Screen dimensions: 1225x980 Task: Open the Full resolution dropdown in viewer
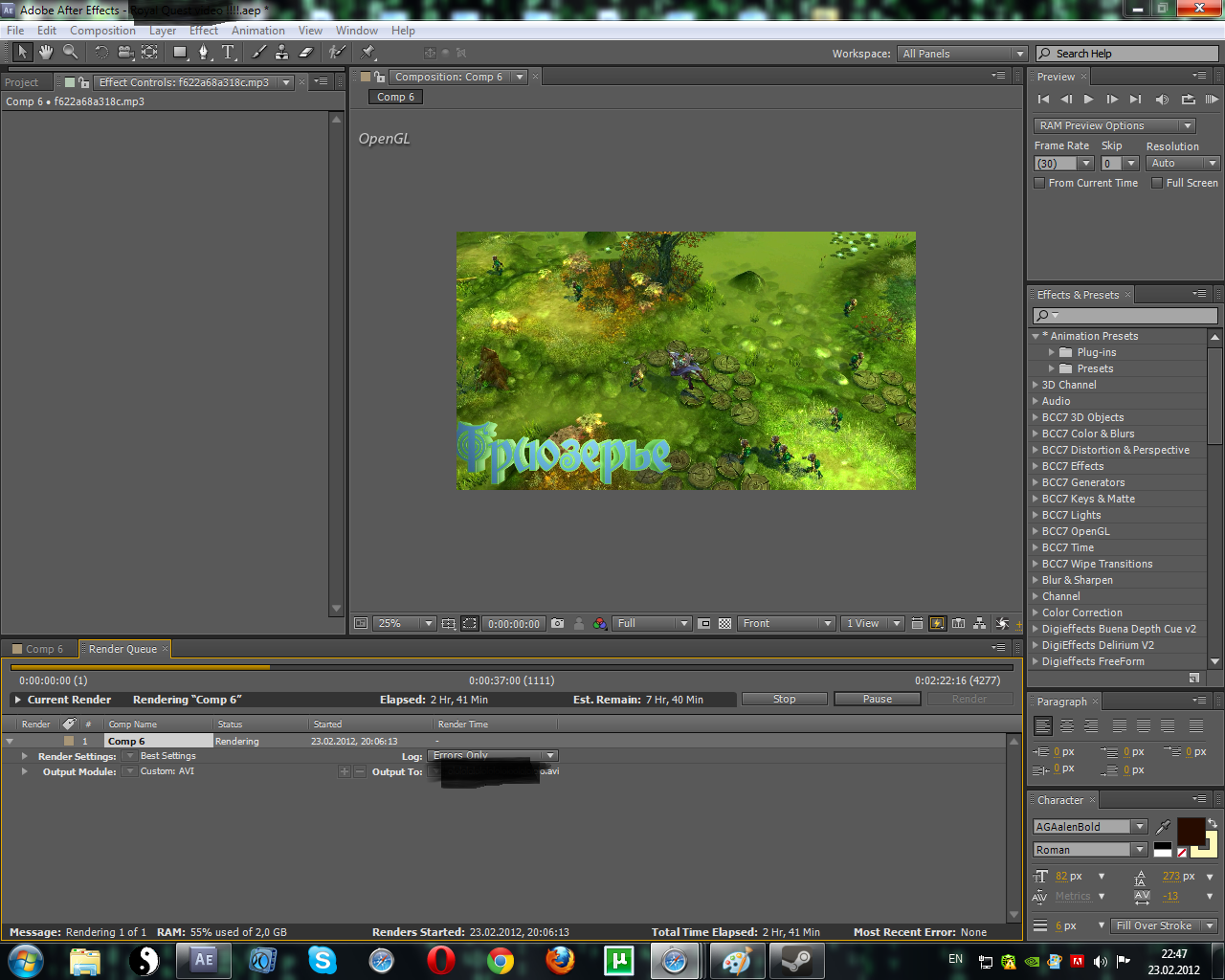click(652, 623)
